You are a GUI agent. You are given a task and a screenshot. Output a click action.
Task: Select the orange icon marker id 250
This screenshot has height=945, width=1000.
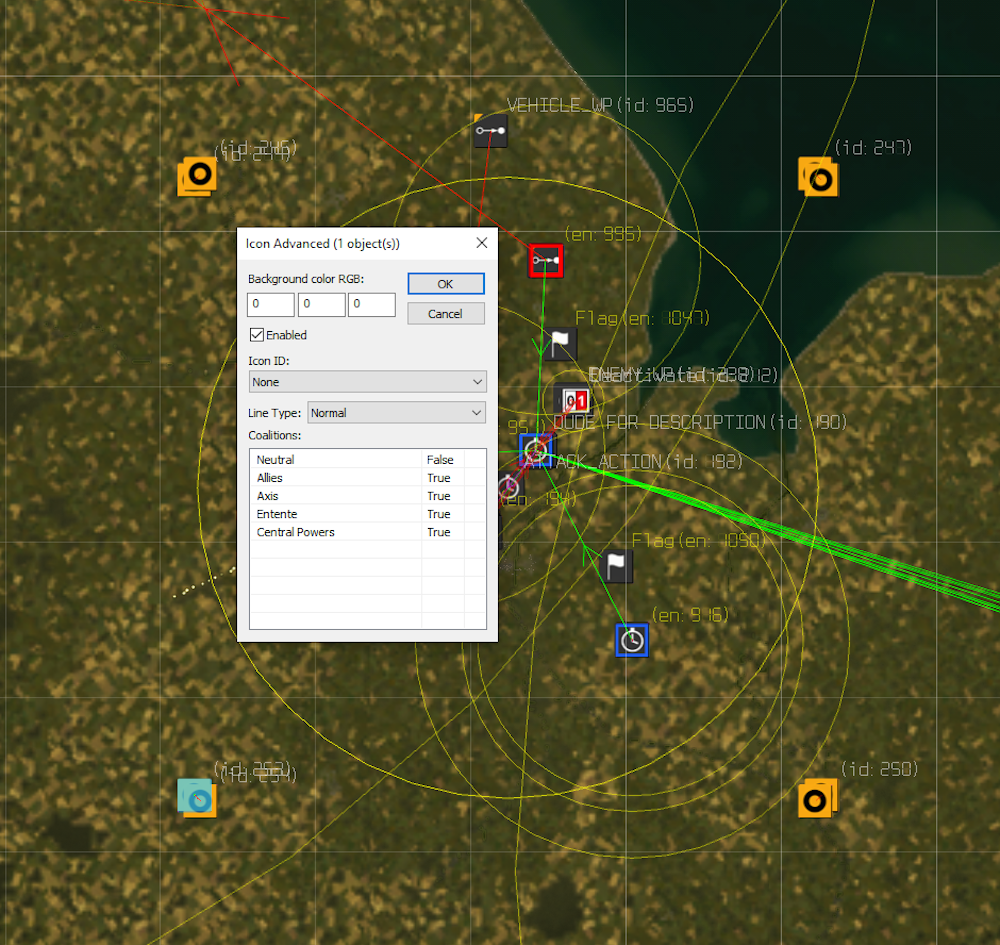817,799
